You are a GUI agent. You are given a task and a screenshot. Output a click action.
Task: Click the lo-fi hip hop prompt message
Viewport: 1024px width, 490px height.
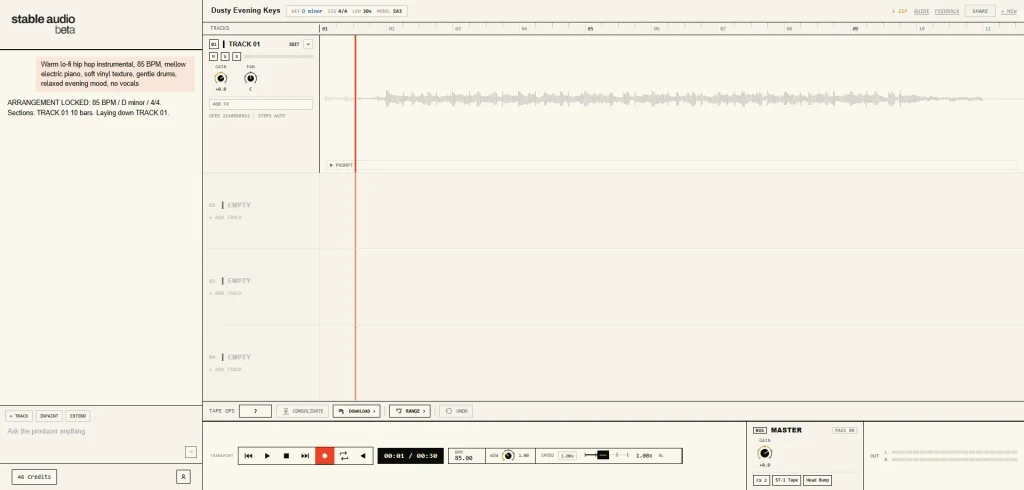coord(115,74)
